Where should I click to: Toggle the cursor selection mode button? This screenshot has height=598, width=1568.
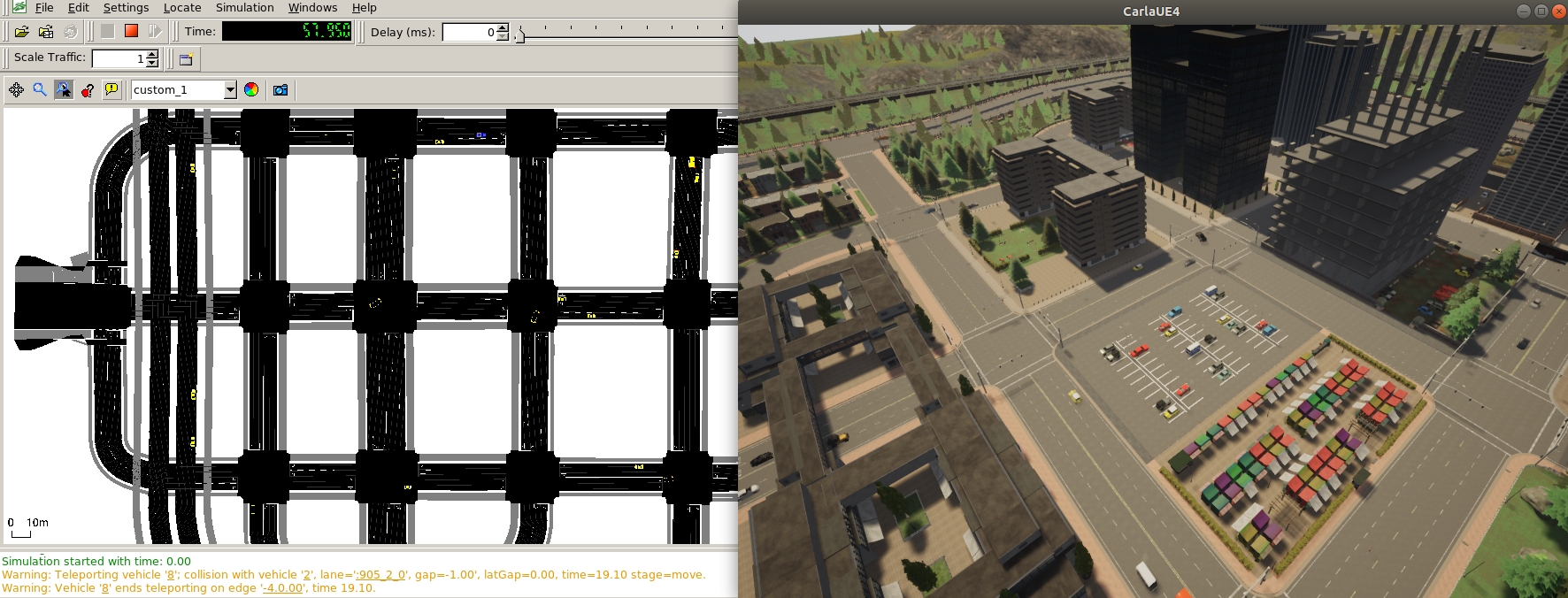(64, 89)
